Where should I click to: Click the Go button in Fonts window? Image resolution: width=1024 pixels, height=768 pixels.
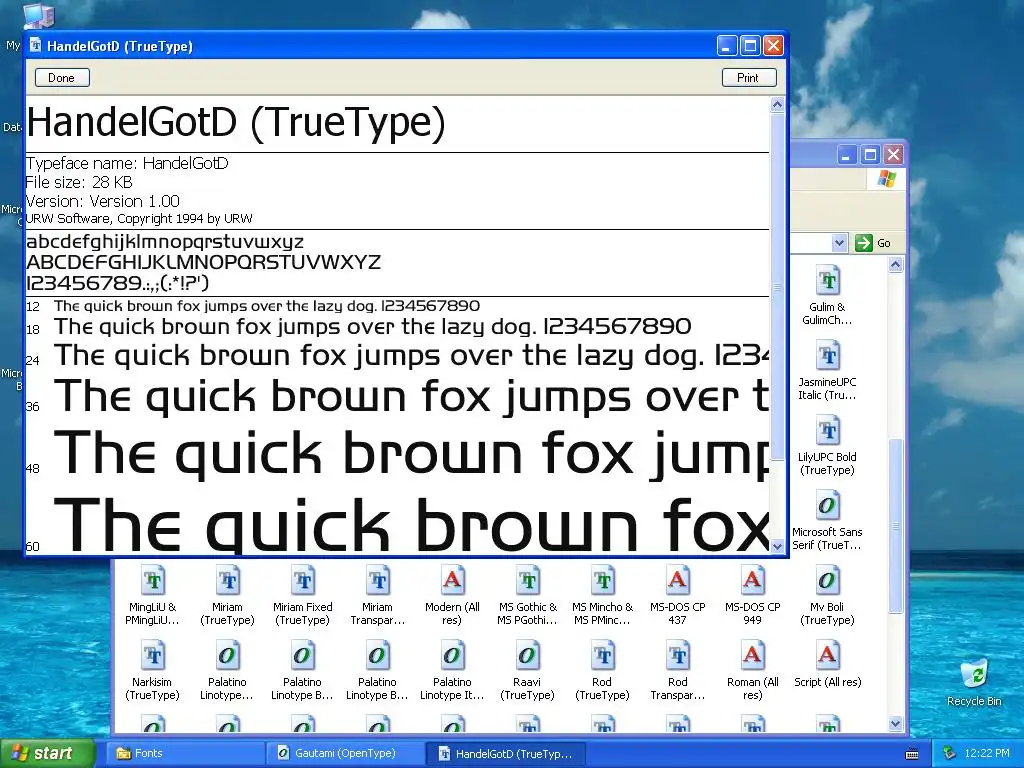[x=873, y=243]
